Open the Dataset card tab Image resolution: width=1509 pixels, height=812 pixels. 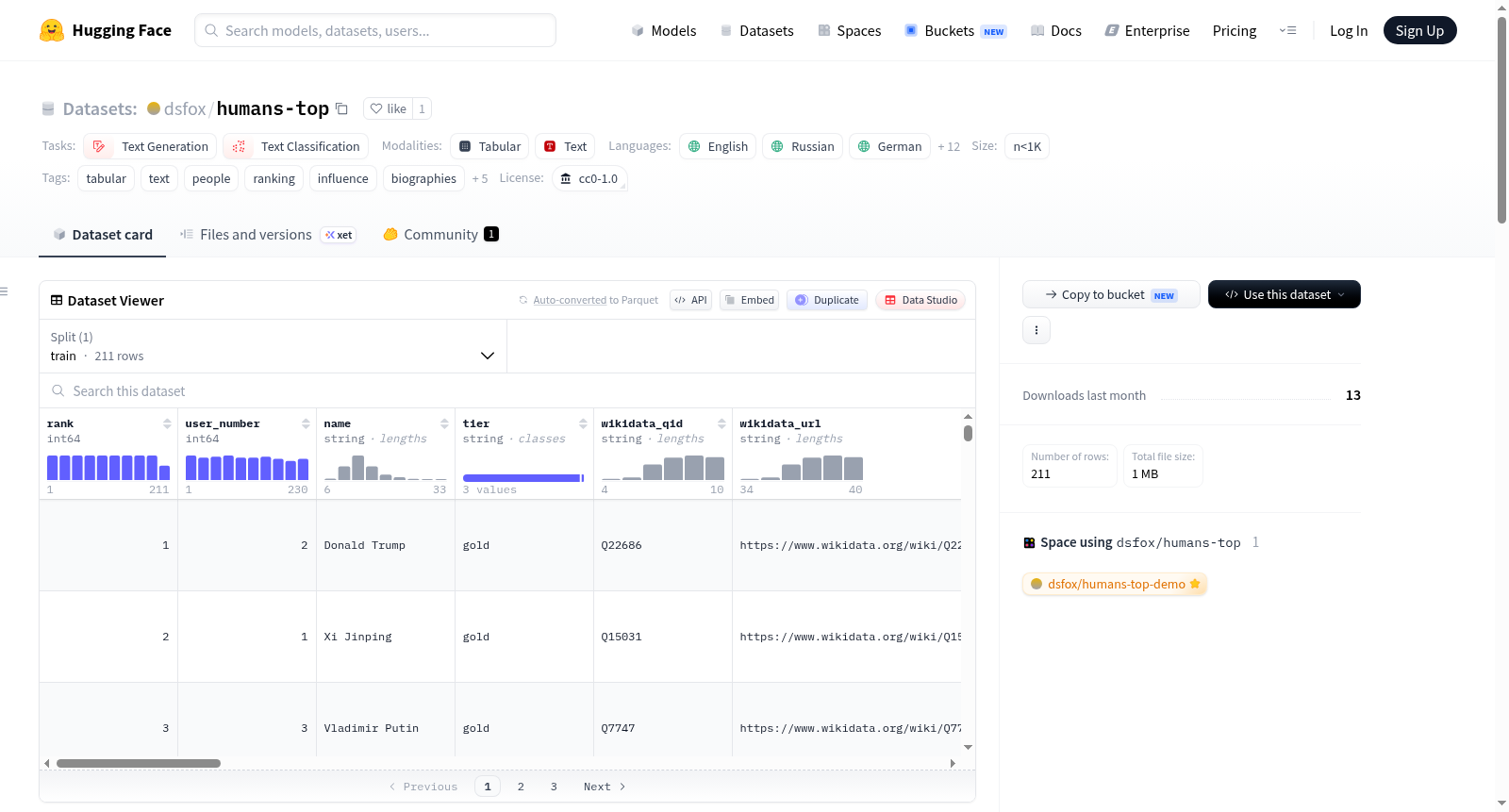coord(102,235)
